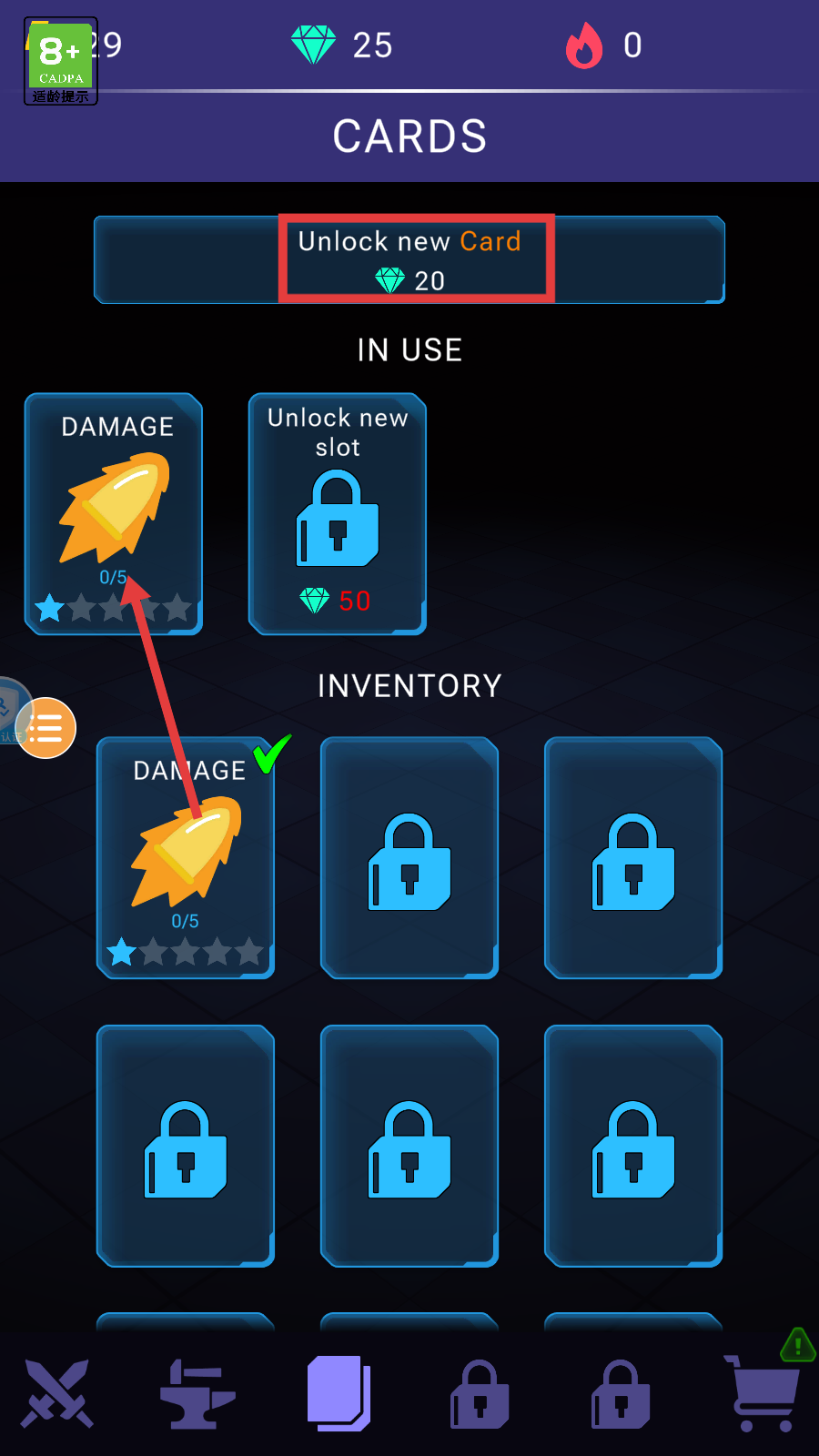Select the DAMAGE card in use
This screenshot has width=819, height=1456.
click(x=114, y=514)
